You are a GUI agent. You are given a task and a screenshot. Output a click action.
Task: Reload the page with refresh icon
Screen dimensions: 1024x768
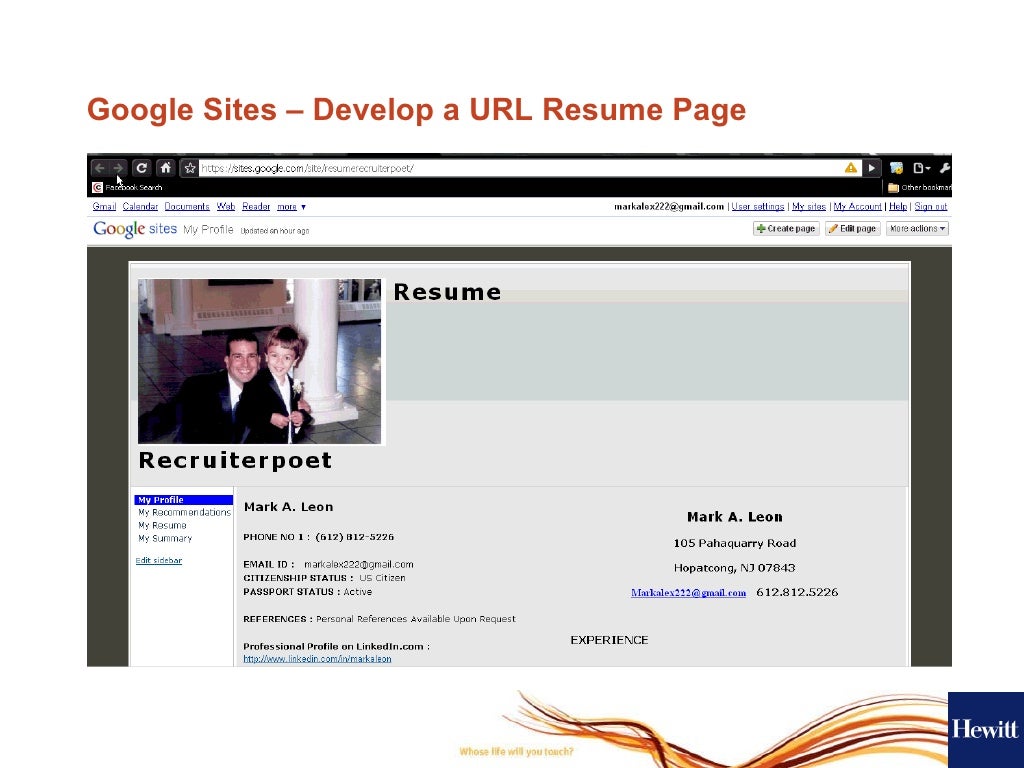(141, 168)
